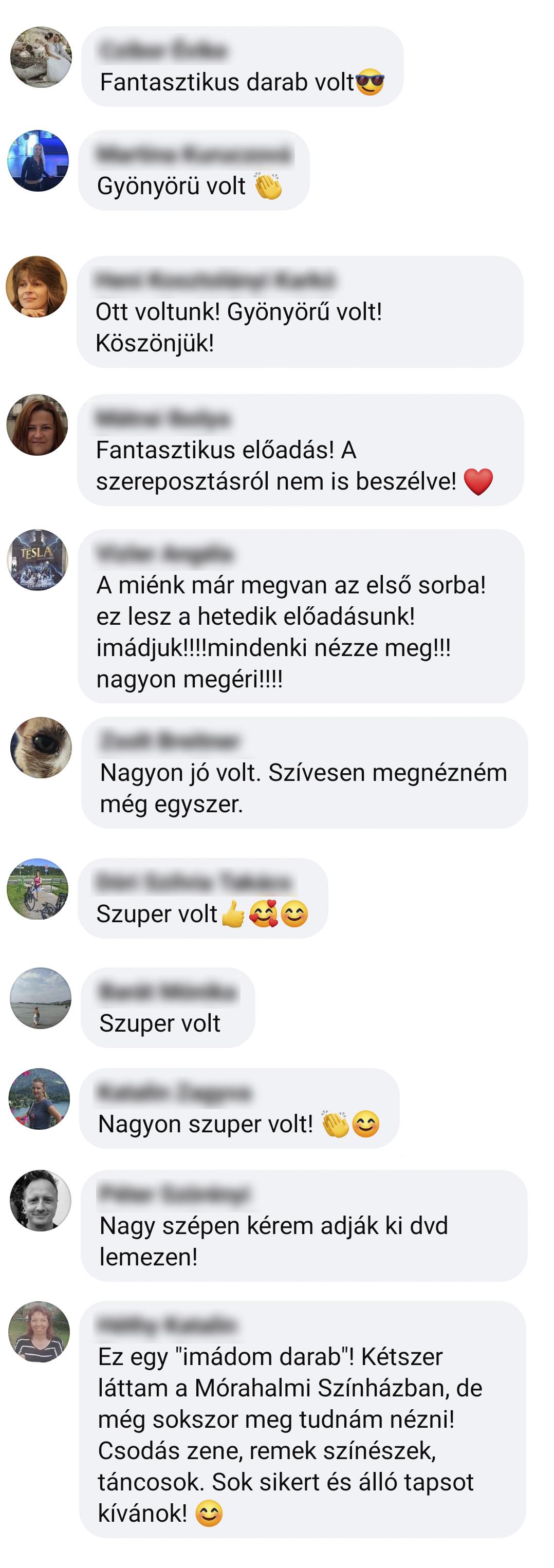Click the smiling emoji after "kívánok!"

point(209,1513)
